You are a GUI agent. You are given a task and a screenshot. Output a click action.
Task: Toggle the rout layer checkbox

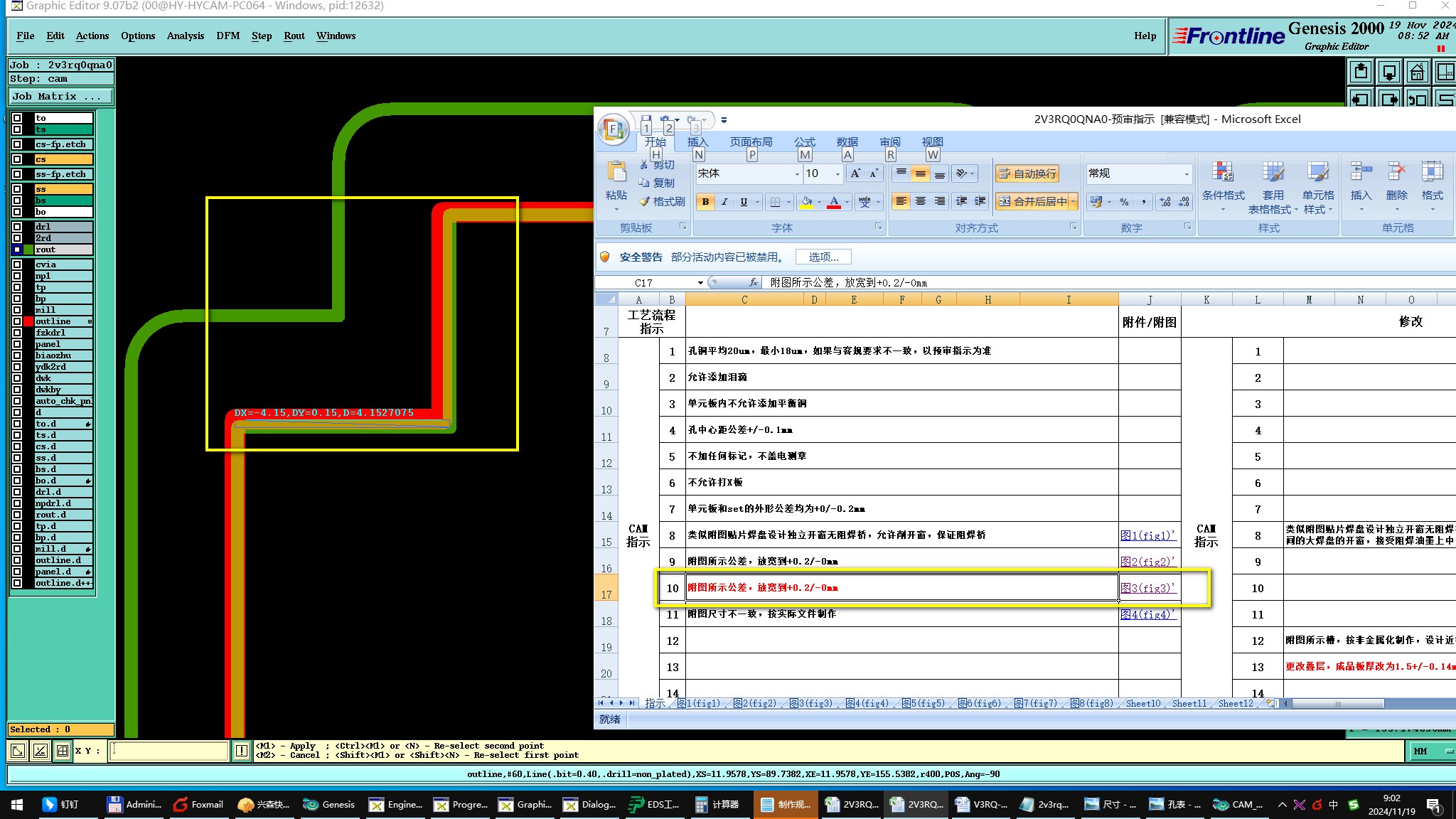(x=17, y=250)
